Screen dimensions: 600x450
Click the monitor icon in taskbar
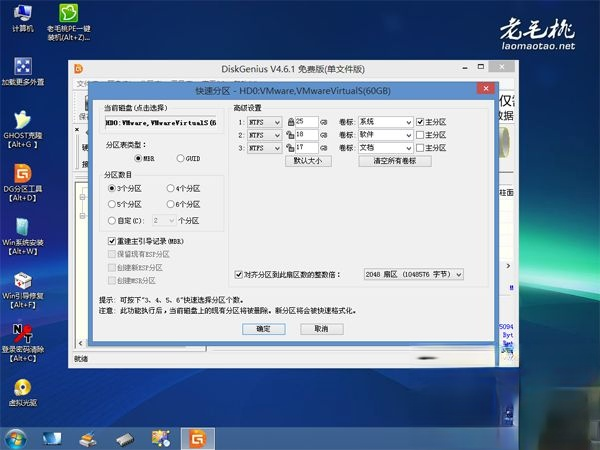(52, 439)
